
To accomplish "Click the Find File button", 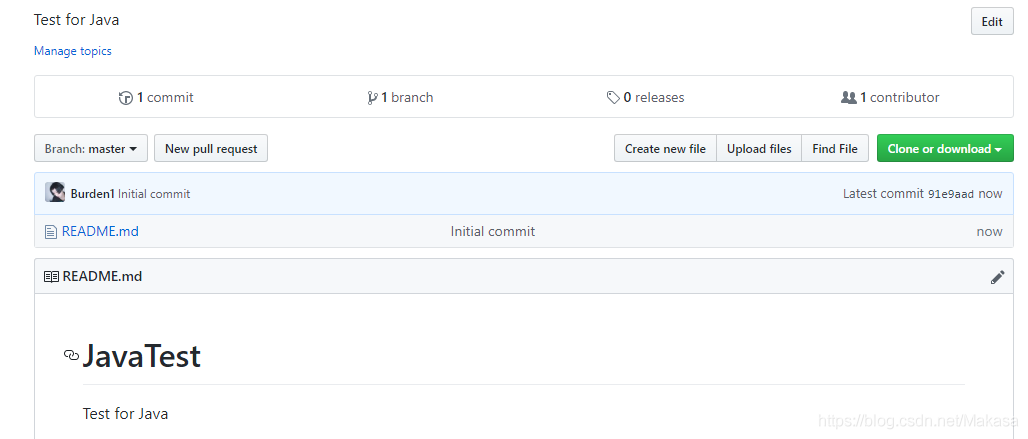I will click(835, 149).
